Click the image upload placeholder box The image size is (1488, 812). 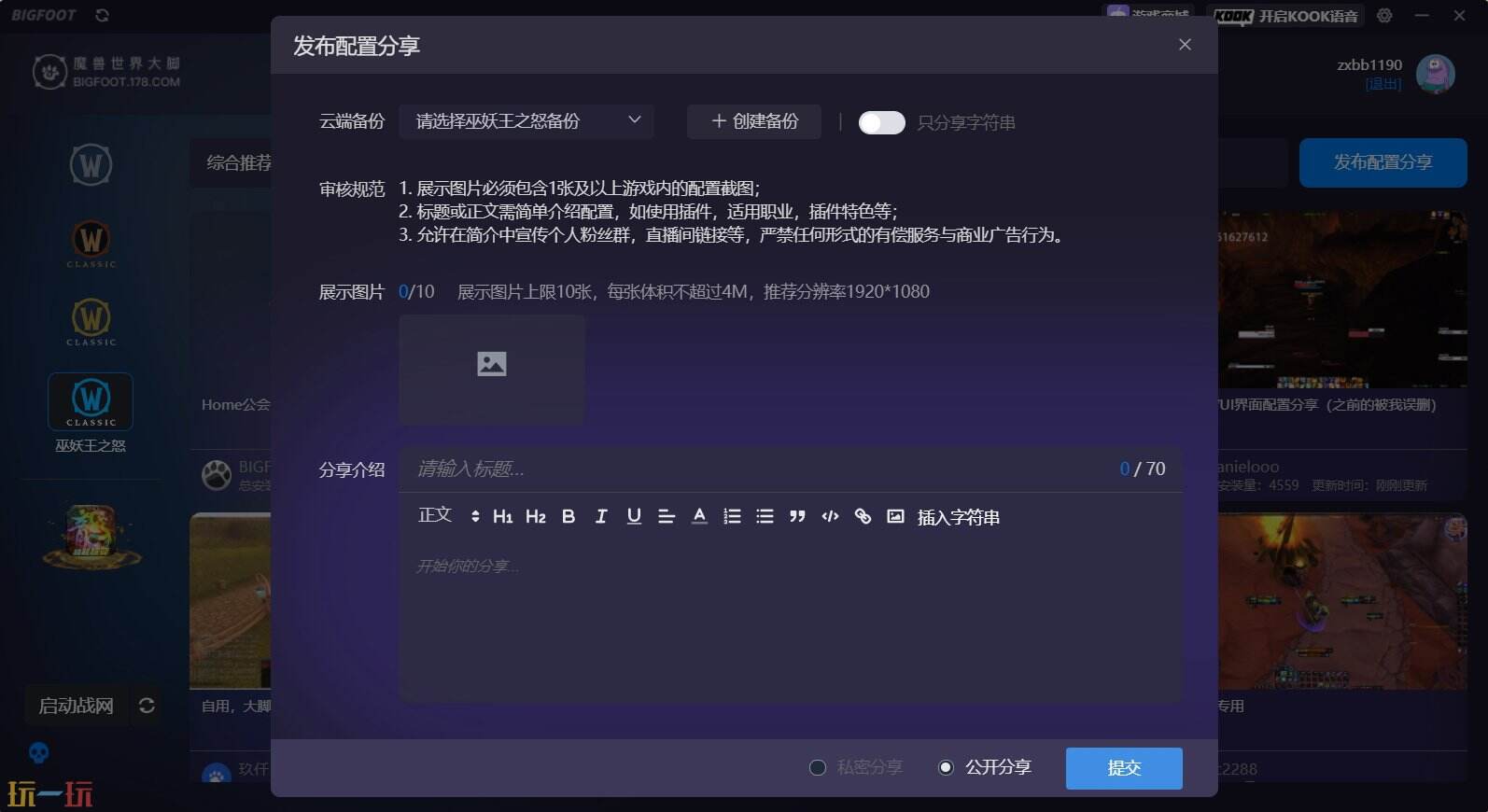tap(492, 370)
